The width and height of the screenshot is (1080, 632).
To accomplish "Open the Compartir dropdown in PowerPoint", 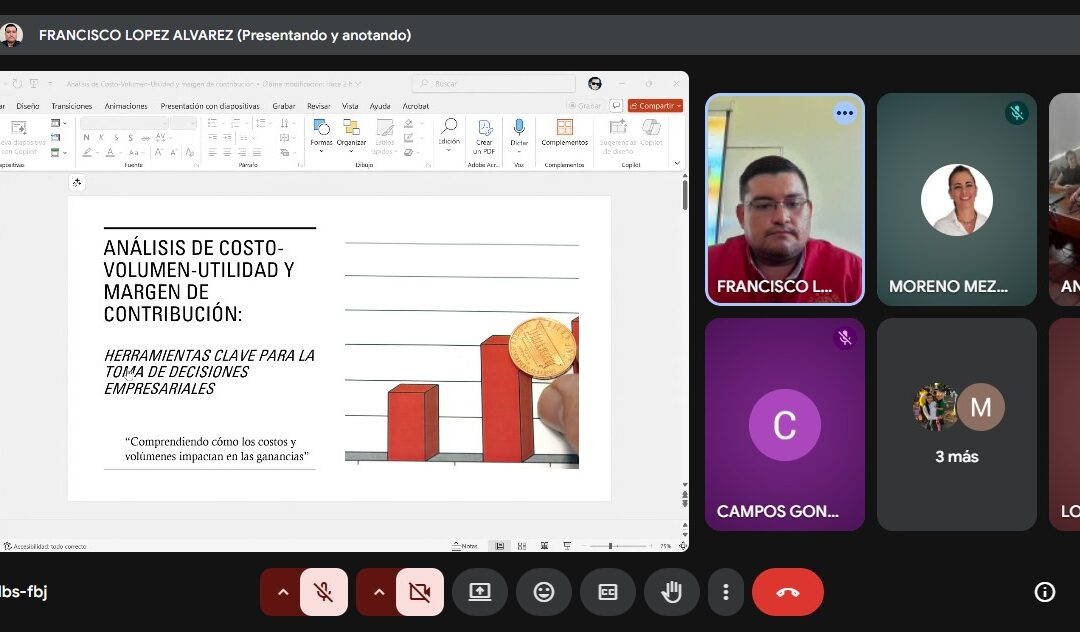I will click(x=655, y=106).
